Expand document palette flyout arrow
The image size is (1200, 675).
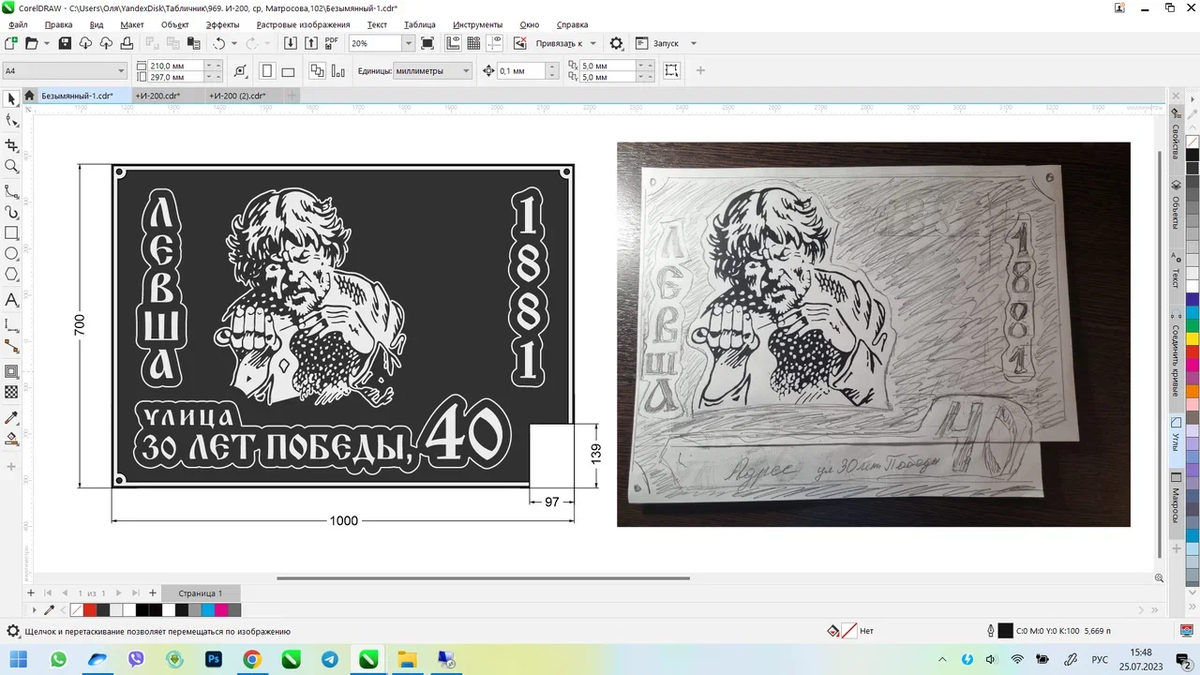click(x=34, y=609)
